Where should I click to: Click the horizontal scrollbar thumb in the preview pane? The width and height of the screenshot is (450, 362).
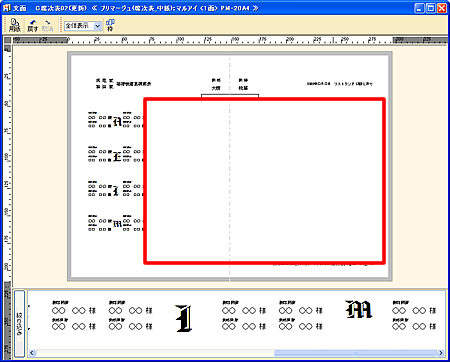click(x=355, y=353)
